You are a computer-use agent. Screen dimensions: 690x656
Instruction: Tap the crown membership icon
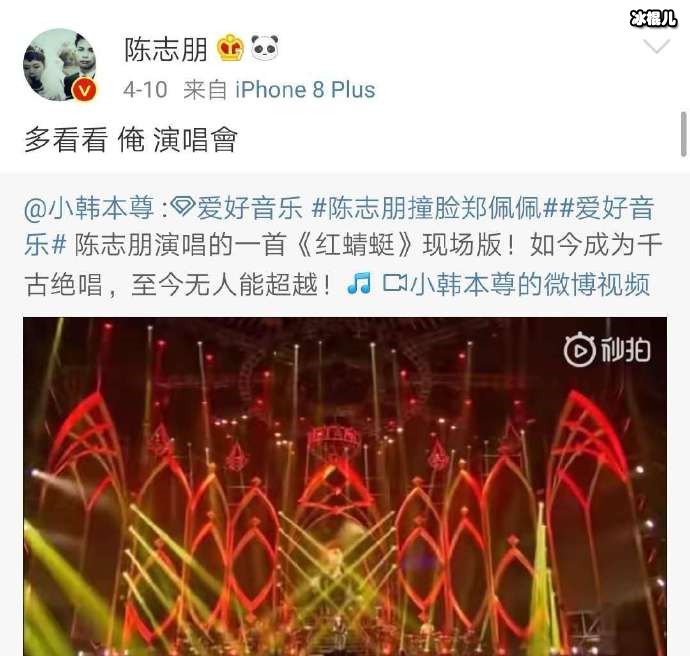coord(230,48)
